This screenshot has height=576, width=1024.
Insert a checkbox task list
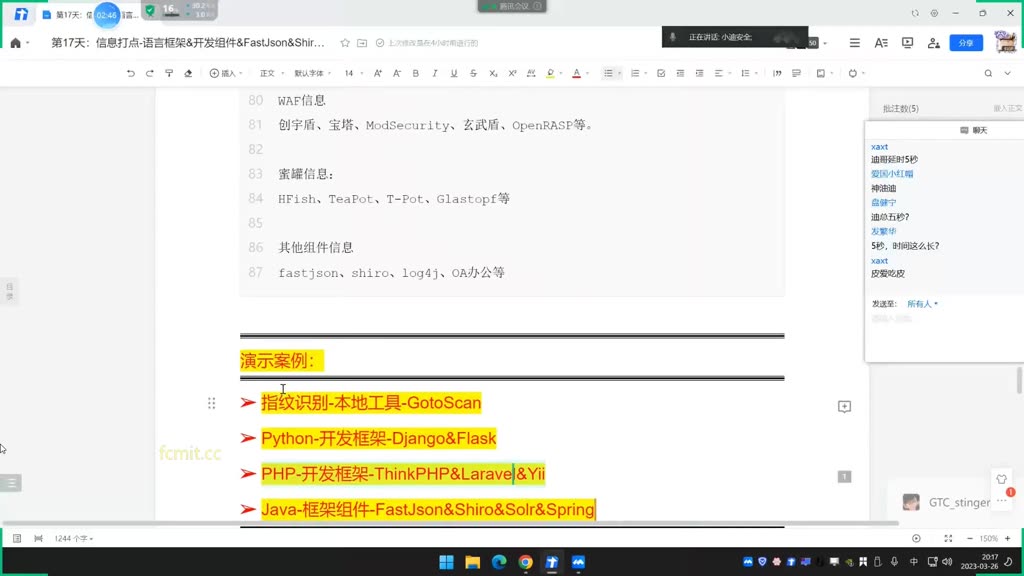click(661, 73)
